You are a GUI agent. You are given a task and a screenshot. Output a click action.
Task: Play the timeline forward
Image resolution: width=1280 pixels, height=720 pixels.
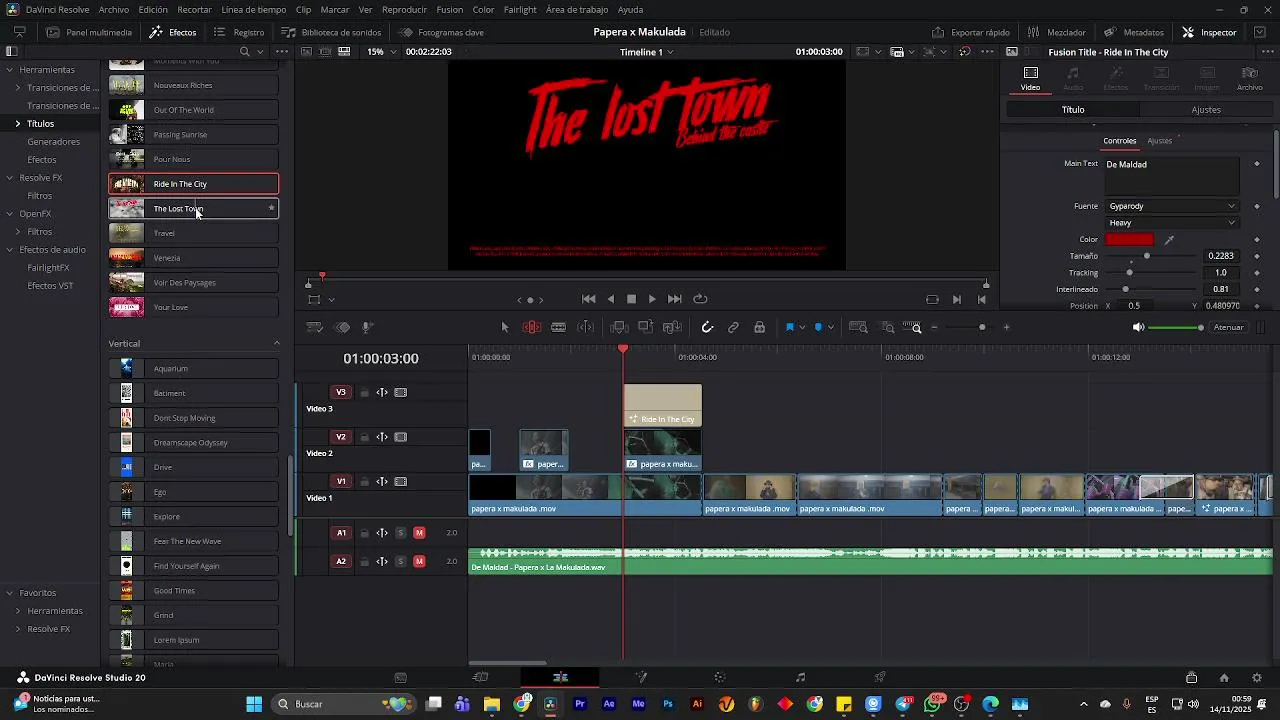[652, 299]
